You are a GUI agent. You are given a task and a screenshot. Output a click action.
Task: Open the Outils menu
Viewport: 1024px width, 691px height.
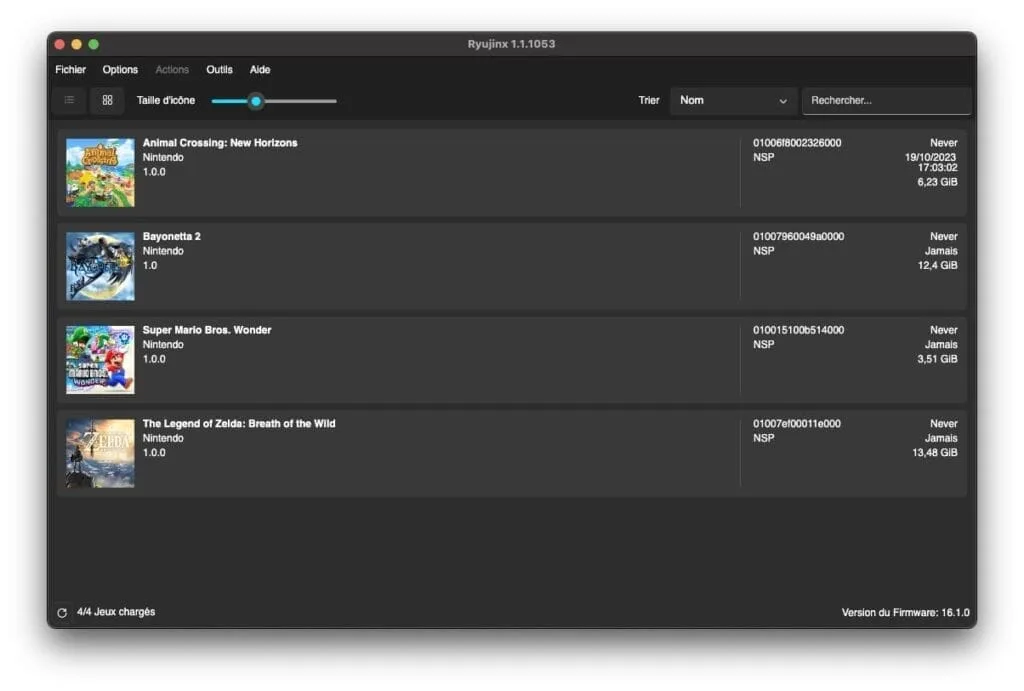pos(219,70)
